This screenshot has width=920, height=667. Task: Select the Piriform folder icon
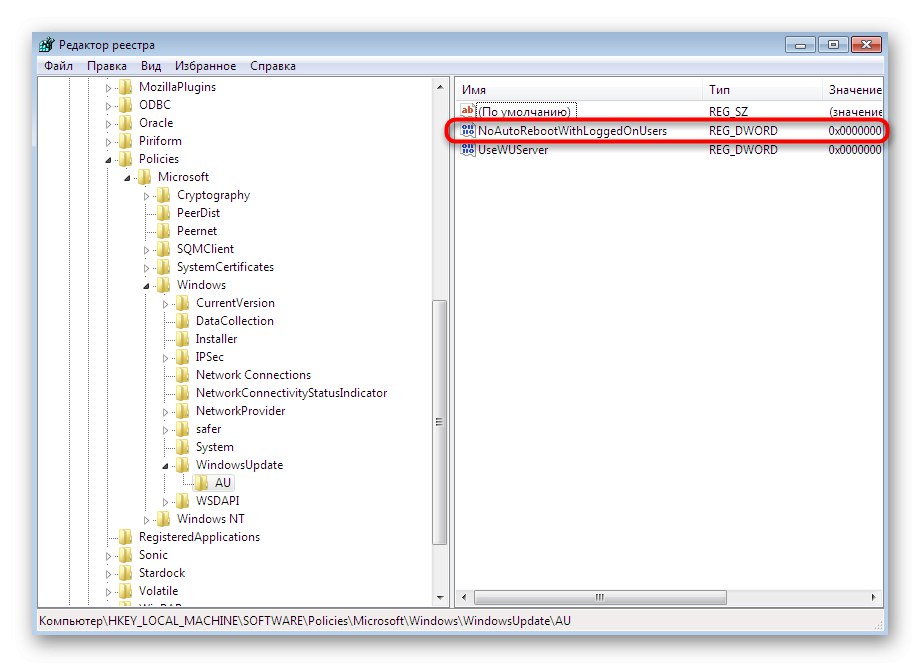coord(126,141)
